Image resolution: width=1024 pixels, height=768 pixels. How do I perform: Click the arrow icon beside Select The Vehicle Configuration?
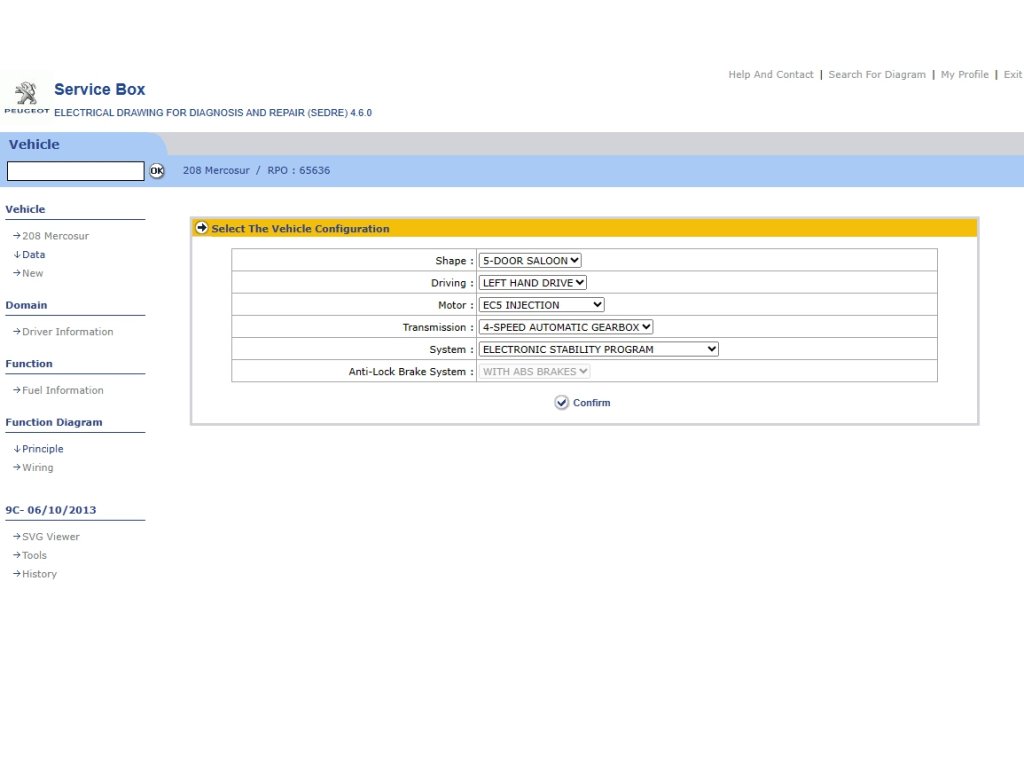202,228
